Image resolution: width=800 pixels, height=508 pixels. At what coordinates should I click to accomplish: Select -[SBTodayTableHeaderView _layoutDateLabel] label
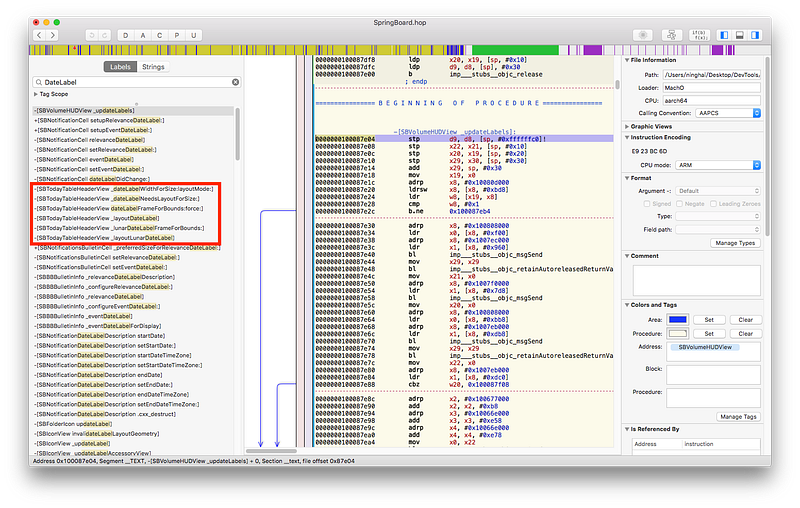tap(96, 218)
